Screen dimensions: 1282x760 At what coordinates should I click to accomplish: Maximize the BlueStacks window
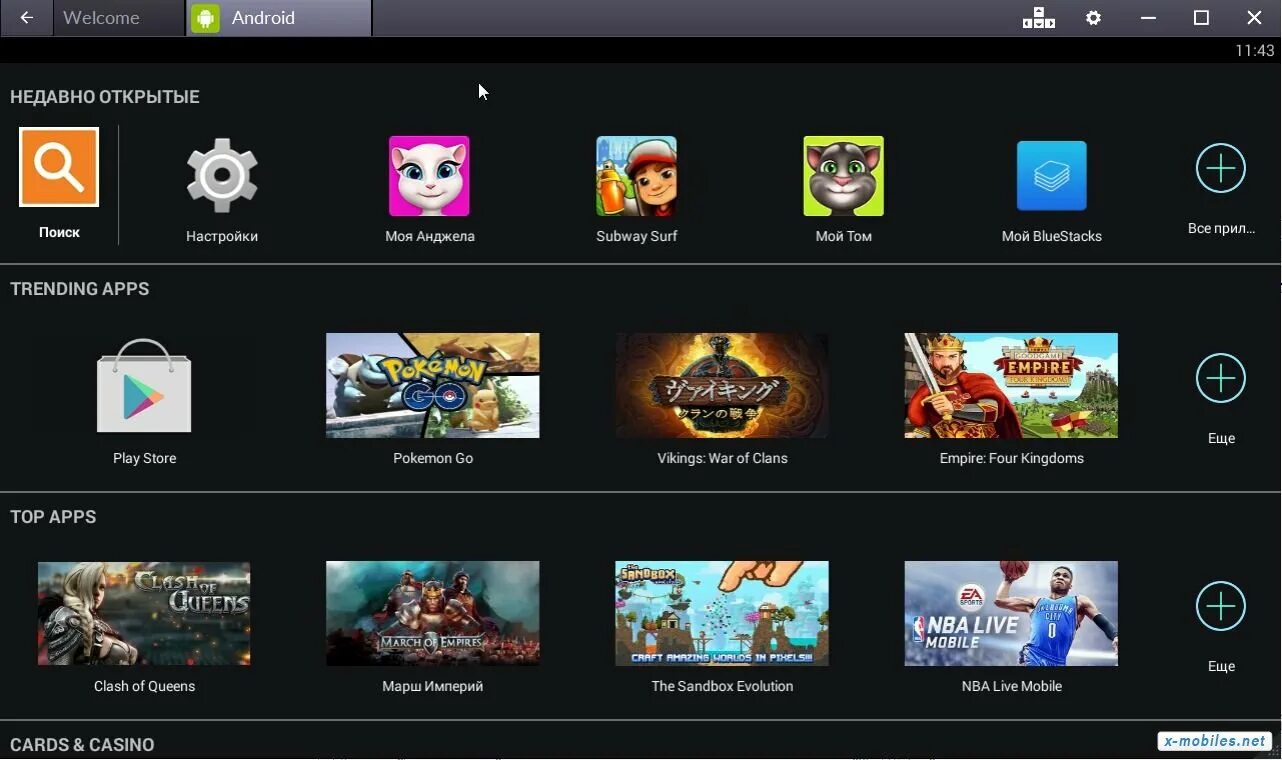pyautogui.click(x=1201, y=18)
